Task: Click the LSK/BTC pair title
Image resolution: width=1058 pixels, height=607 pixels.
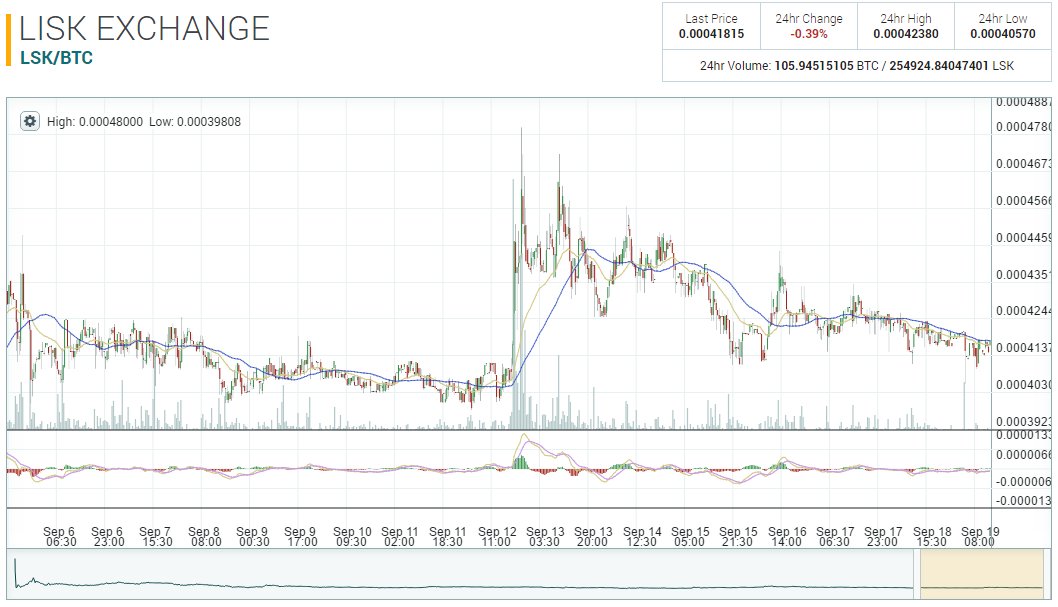Action: click(x=56, y=58)
